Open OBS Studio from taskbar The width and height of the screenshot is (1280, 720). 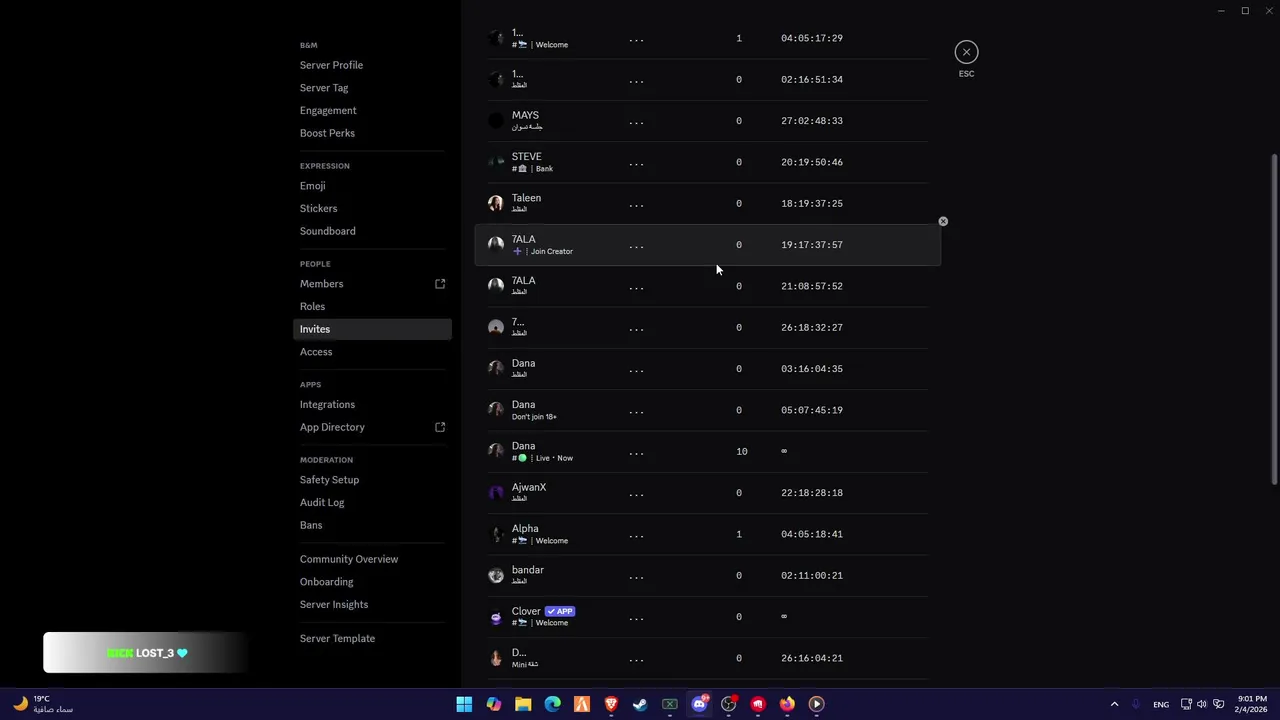(728, 704)
